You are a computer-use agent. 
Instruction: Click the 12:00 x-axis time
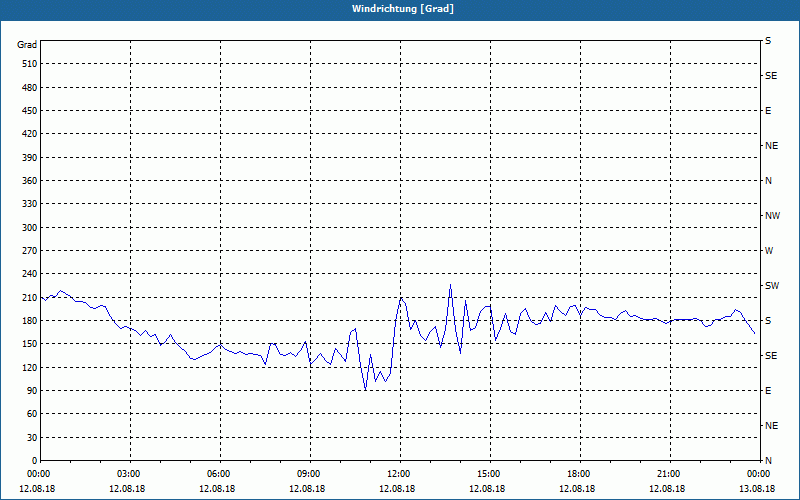pyautogui.click(x=400, y=474)
